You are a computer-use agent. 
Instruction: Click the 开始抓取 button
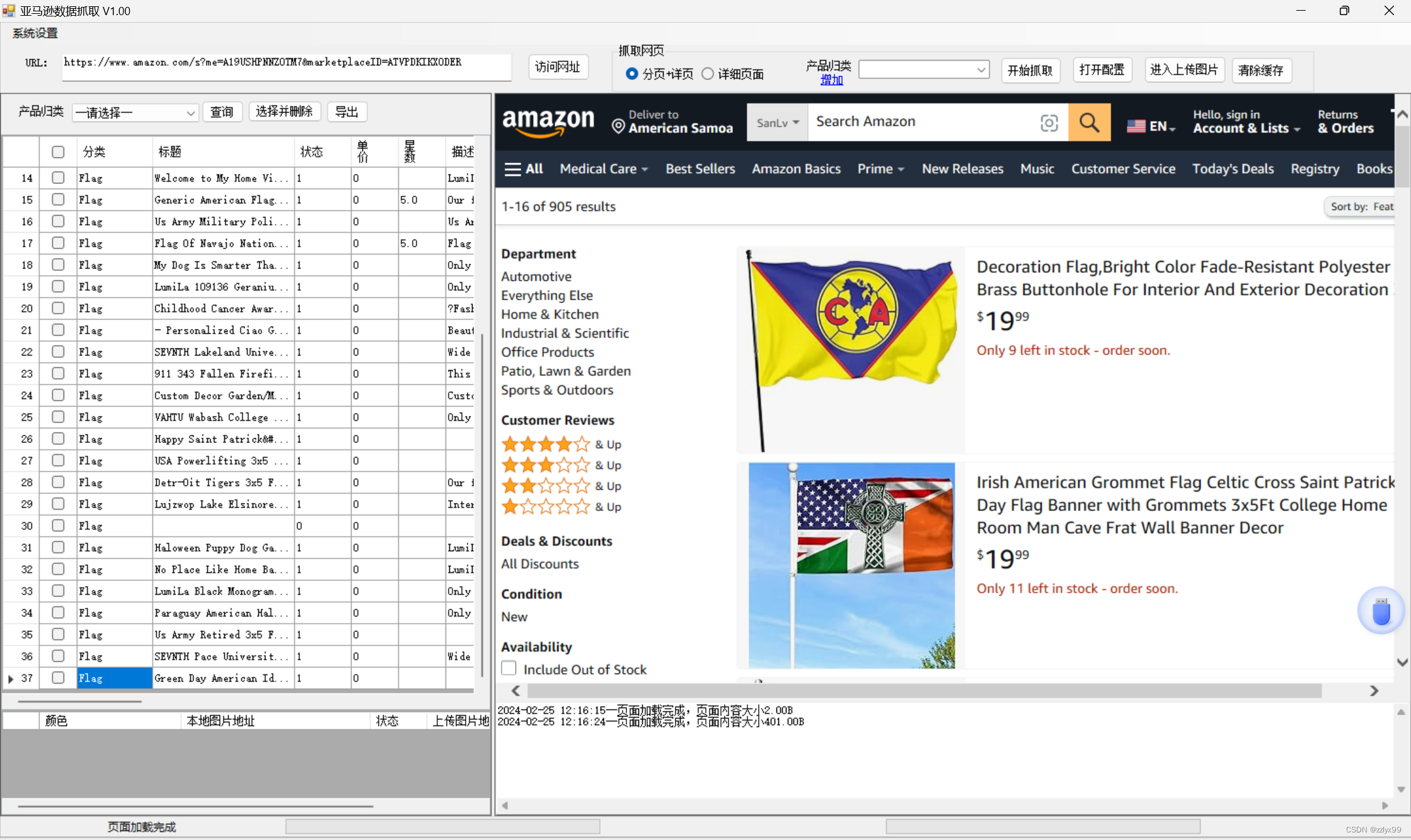point(1030,70)
